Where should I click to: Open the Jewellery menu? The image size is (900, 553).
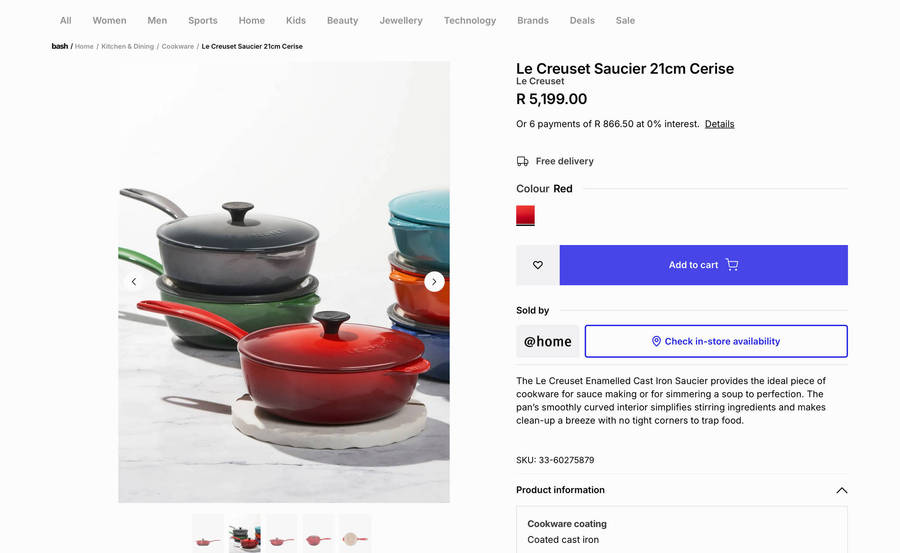[401, 20]
